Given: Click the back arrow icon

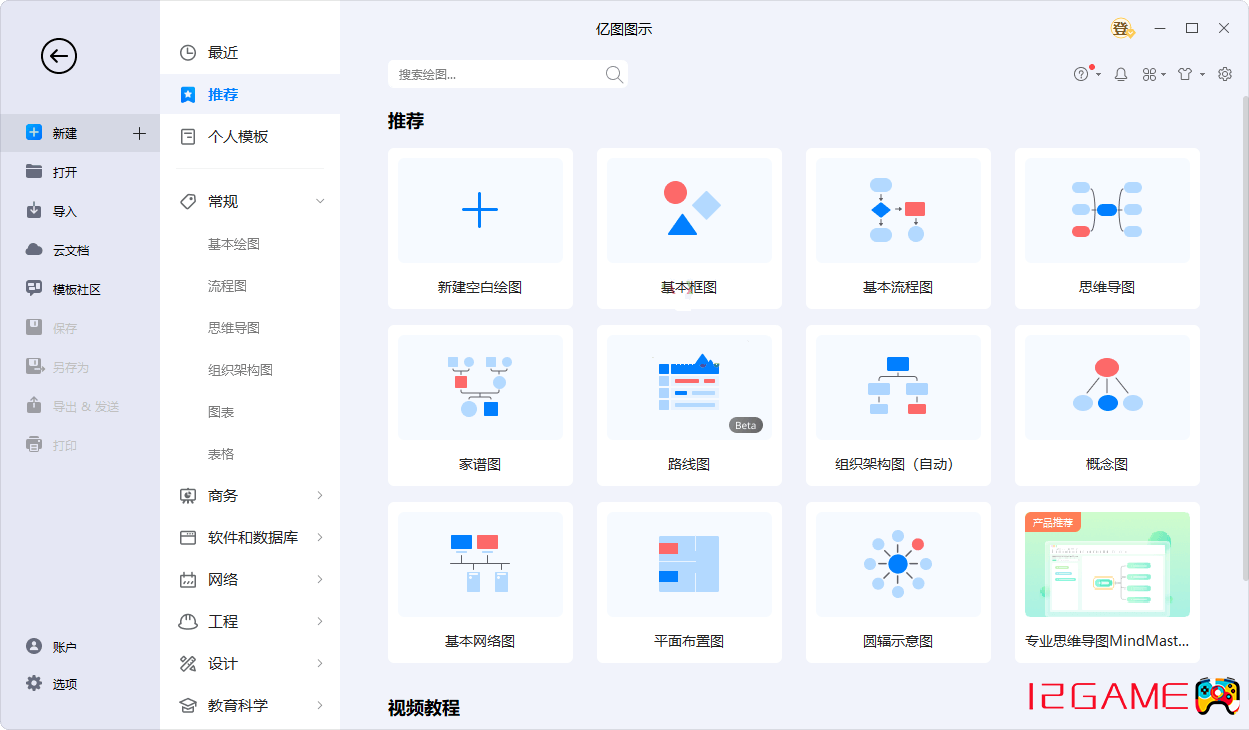Looking at the screenshot, I should [x=59, y=56].
